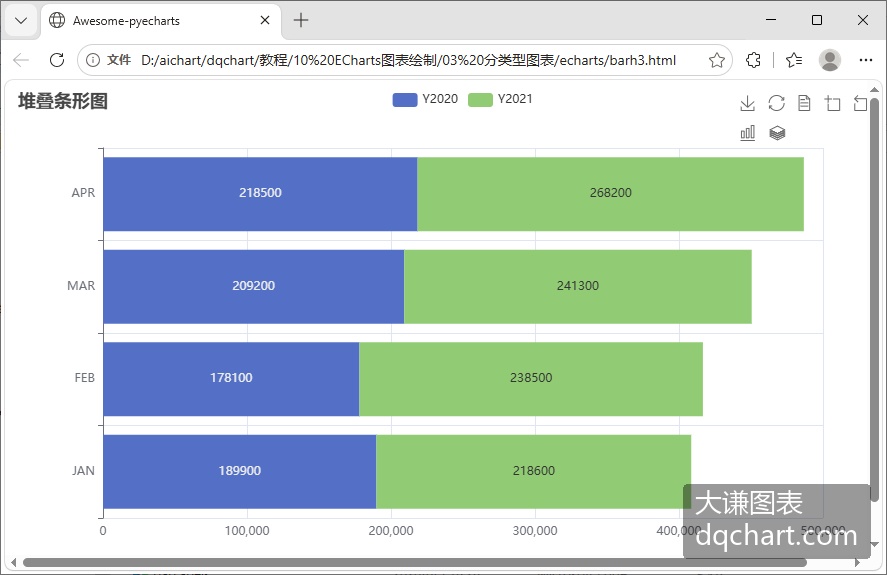
Task: Click the 300,000 x-axis label
Action: [x=535, y=531]
